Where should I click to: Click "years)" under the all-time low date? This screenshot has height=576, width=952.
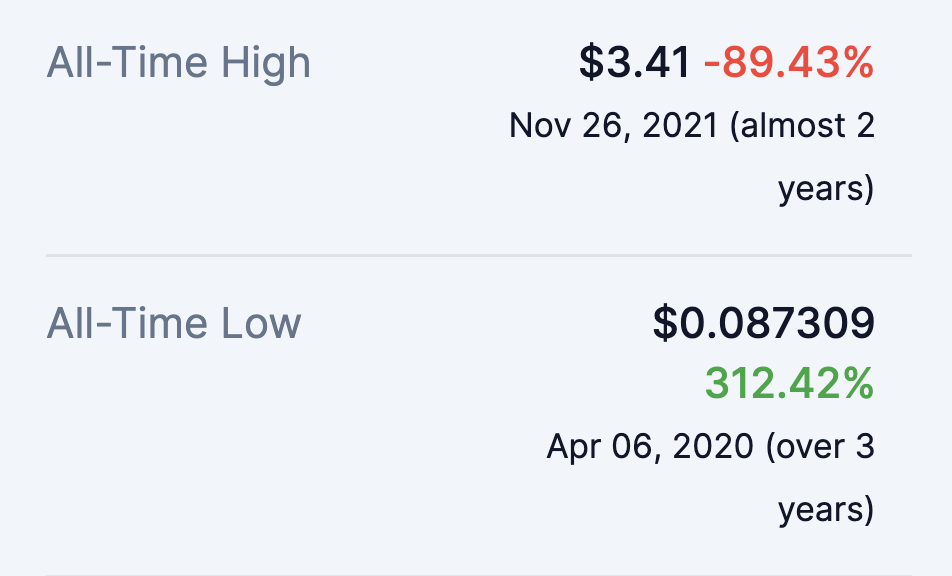[826, 510]
